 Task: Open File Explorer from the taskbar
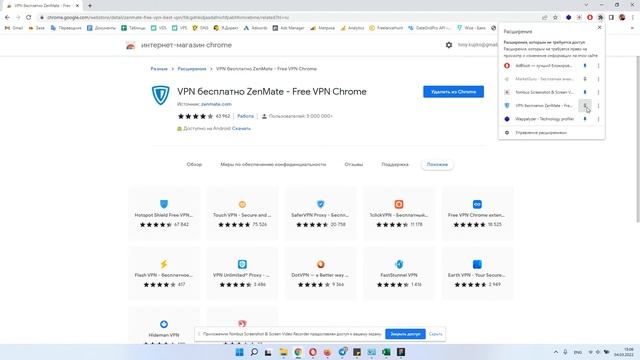[x=283, y=352]
